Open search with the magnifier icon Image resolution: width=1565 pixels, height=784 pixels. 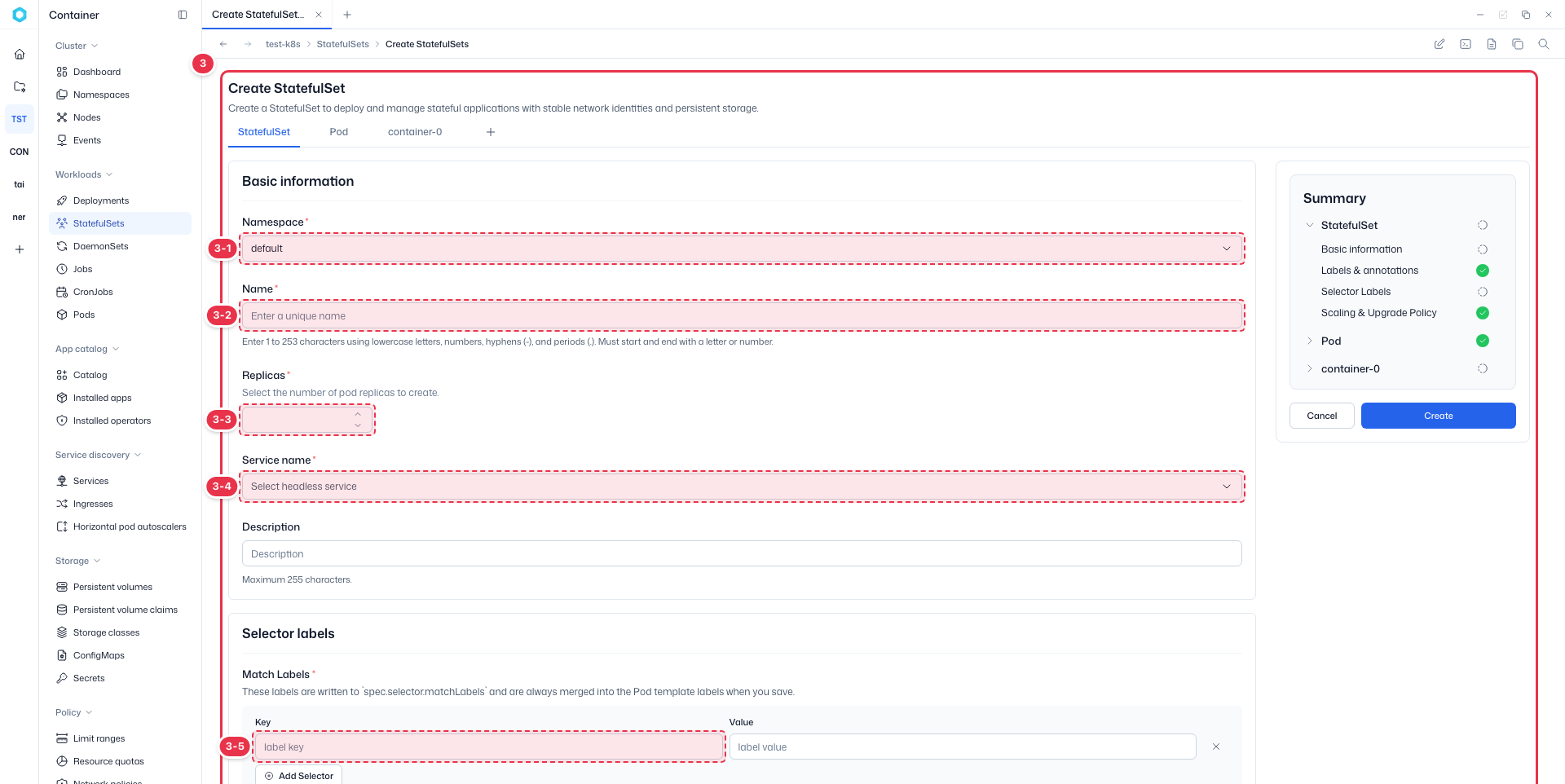click(x=1544, y=44)
